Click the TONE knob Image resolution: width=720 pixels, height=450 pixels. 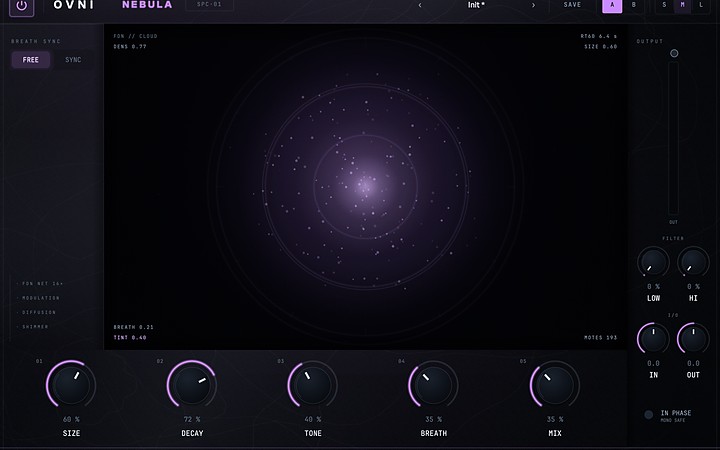point(313,384)
